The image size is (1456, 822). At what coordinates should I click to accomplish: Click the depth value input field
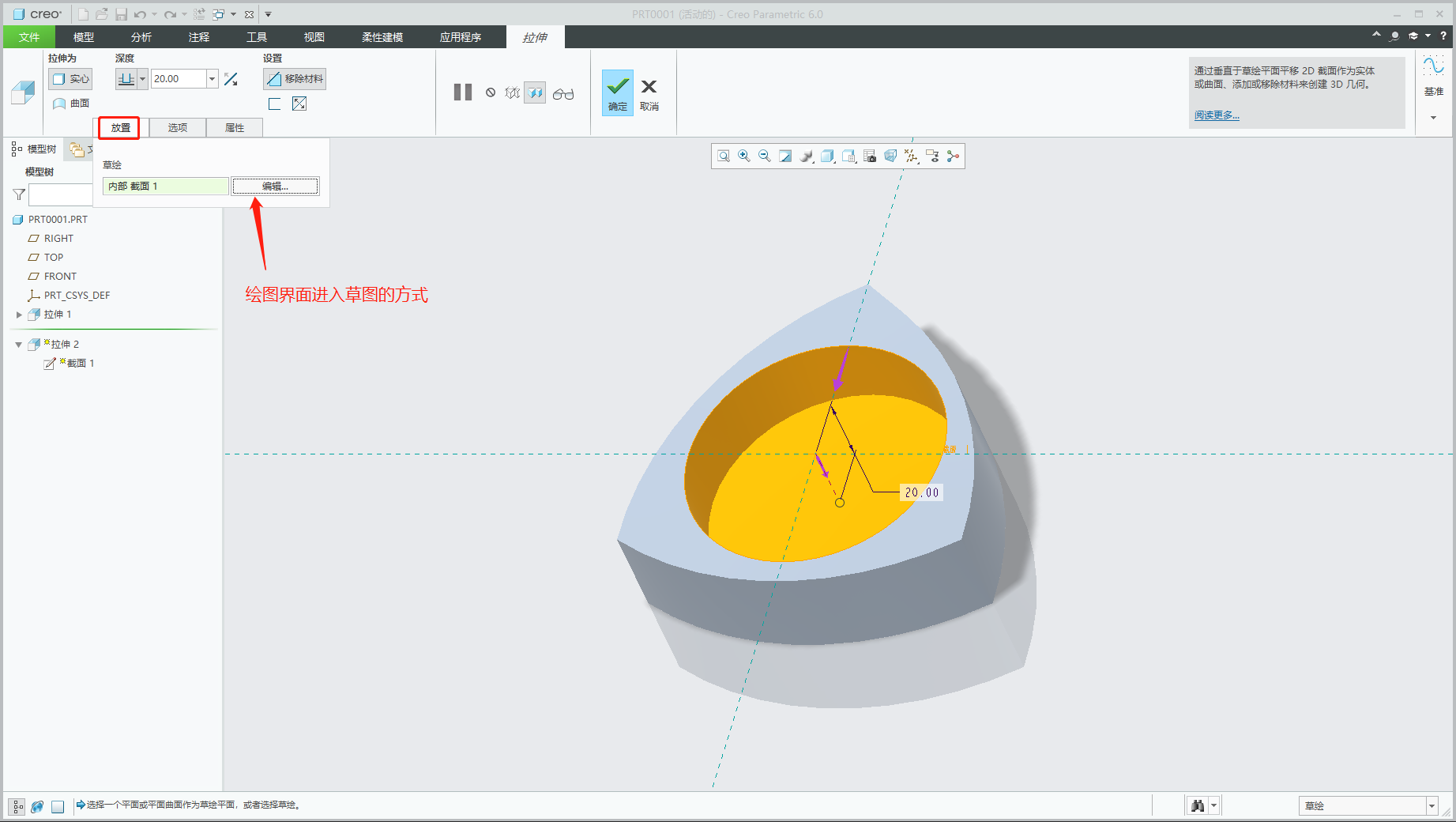tap(179, 79)
